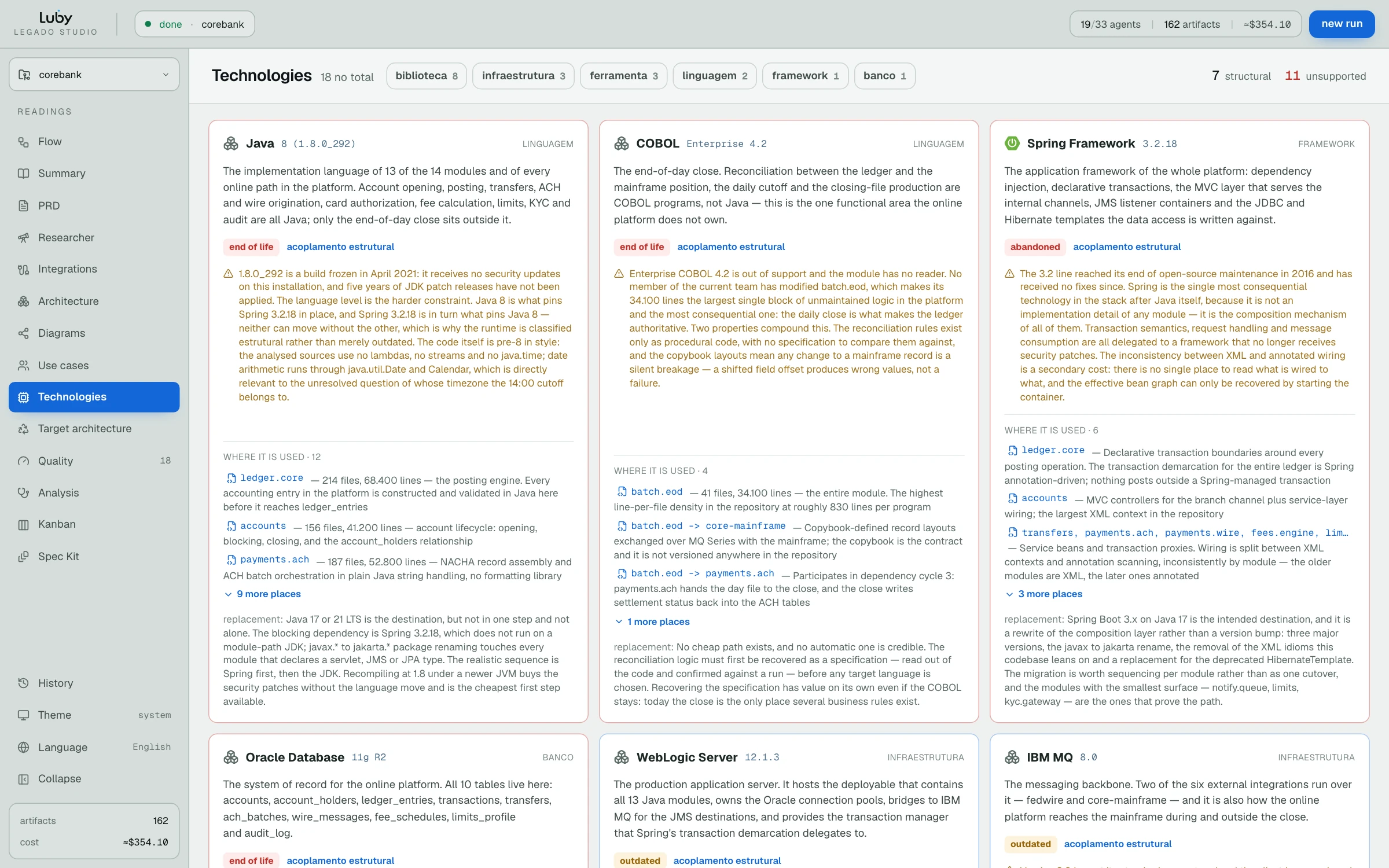The image size is (1389, 868).
Task: Filter technologies by banco
Action: point(884,76)
